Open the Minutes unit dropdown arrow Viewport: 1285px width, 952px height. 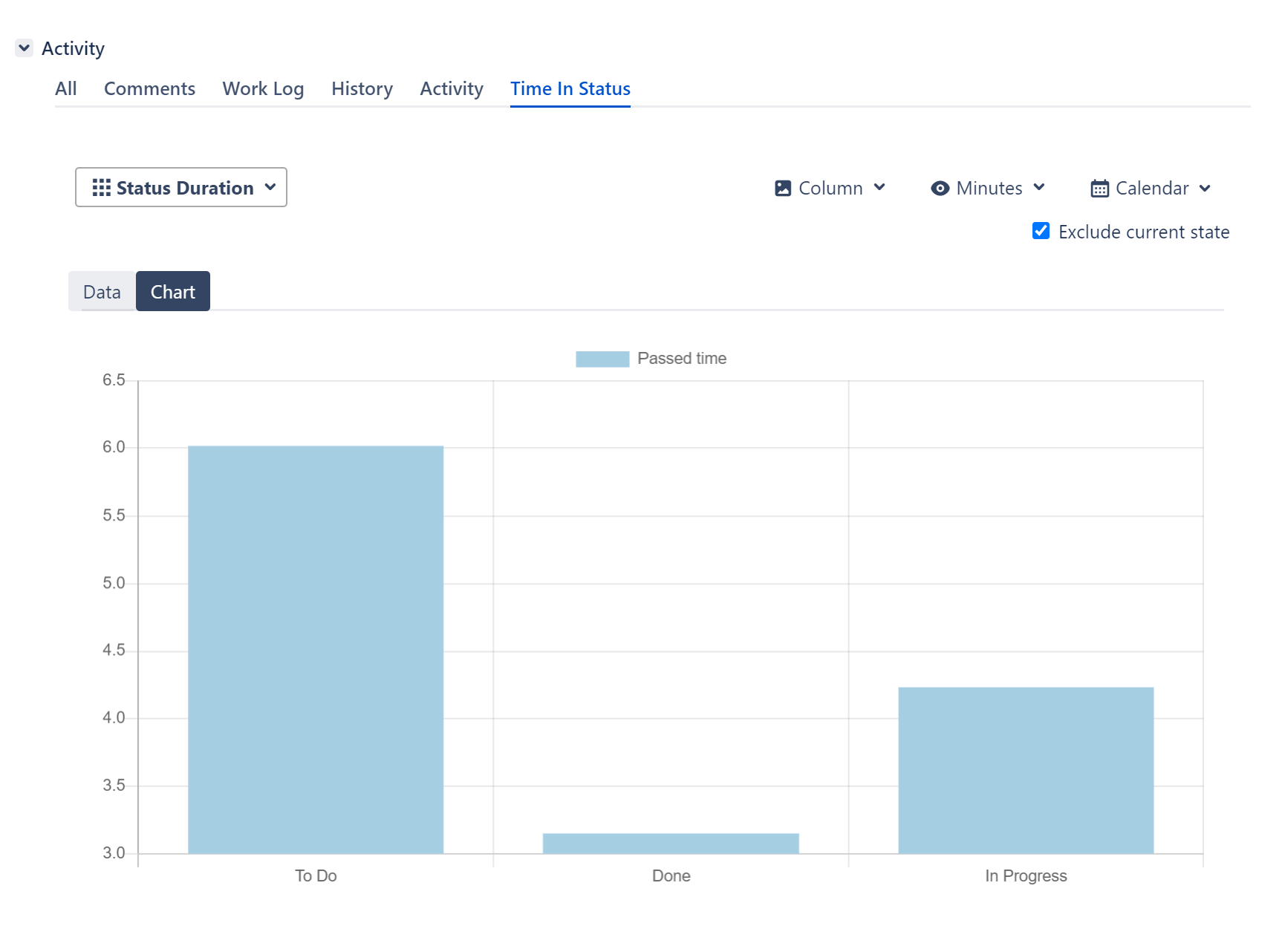pyautogui.click(x=1039, y=188)
